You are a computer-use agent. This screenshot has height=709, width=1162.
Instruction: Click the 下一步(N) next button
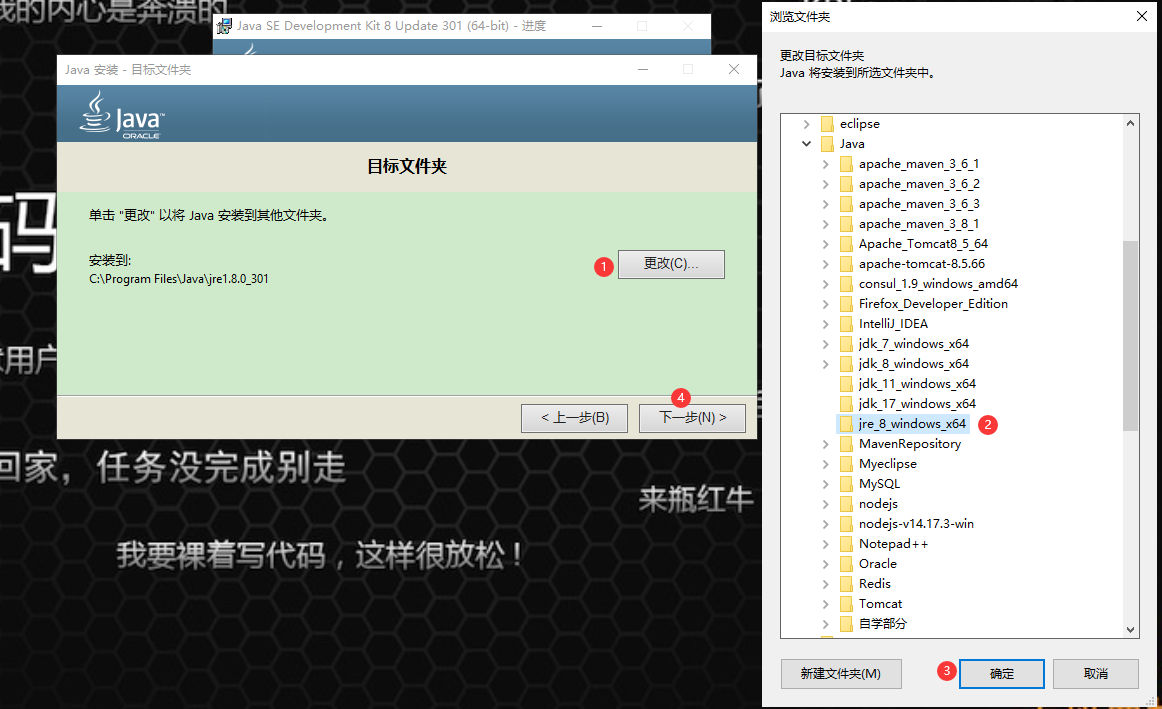(692, 418)
